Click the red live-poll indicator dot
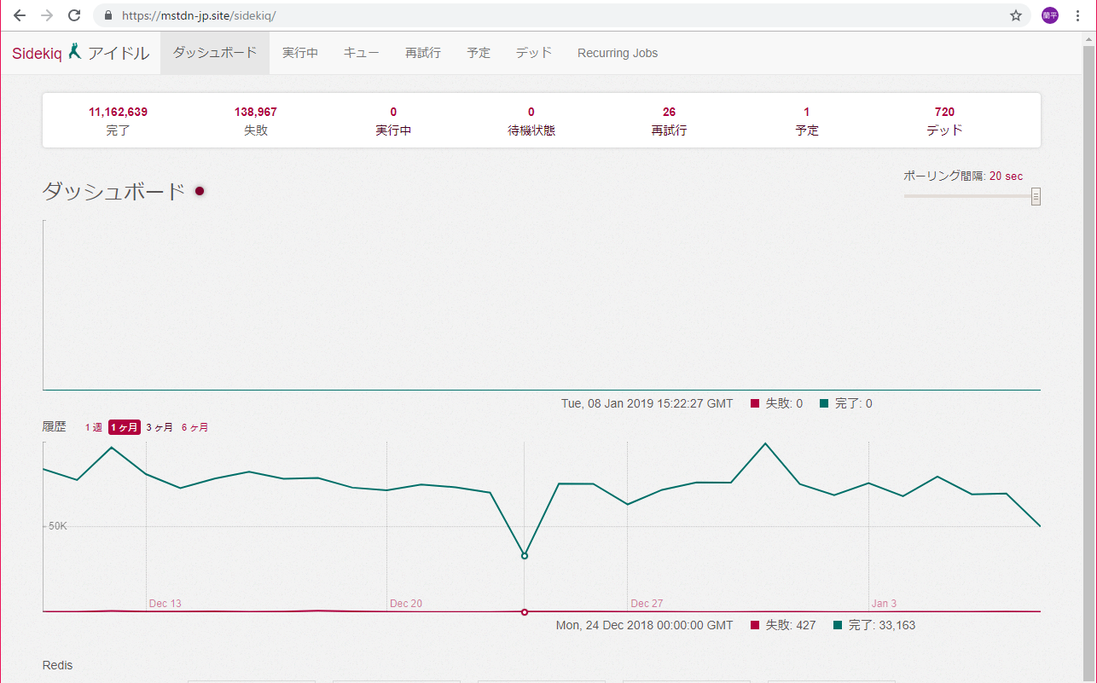Image resolution: width=1097 pixels, height=683 pixels. (x=199, y=190)
